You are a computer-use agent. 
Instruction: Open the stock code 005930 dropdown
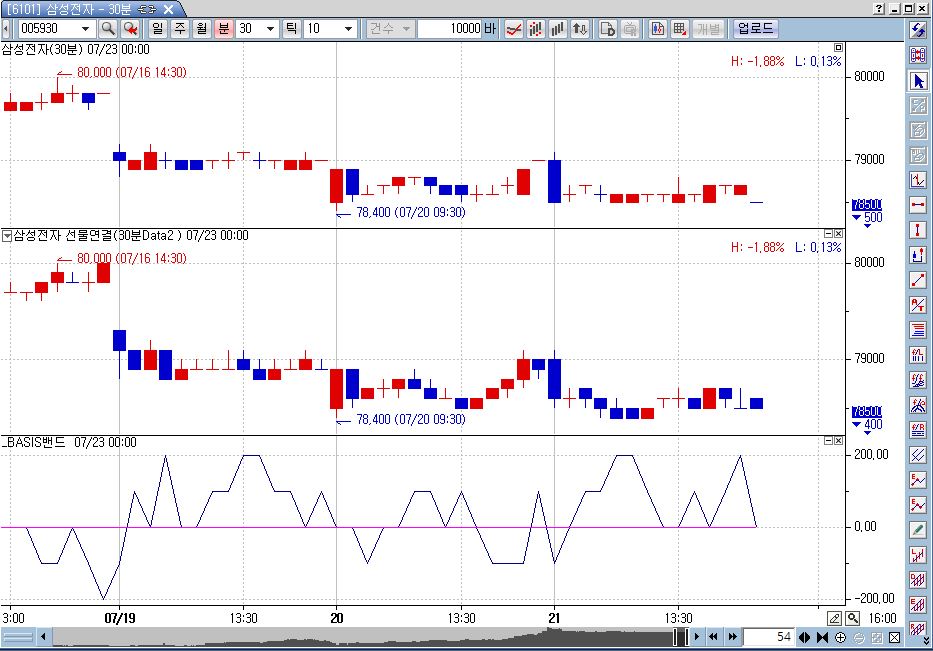84,29
